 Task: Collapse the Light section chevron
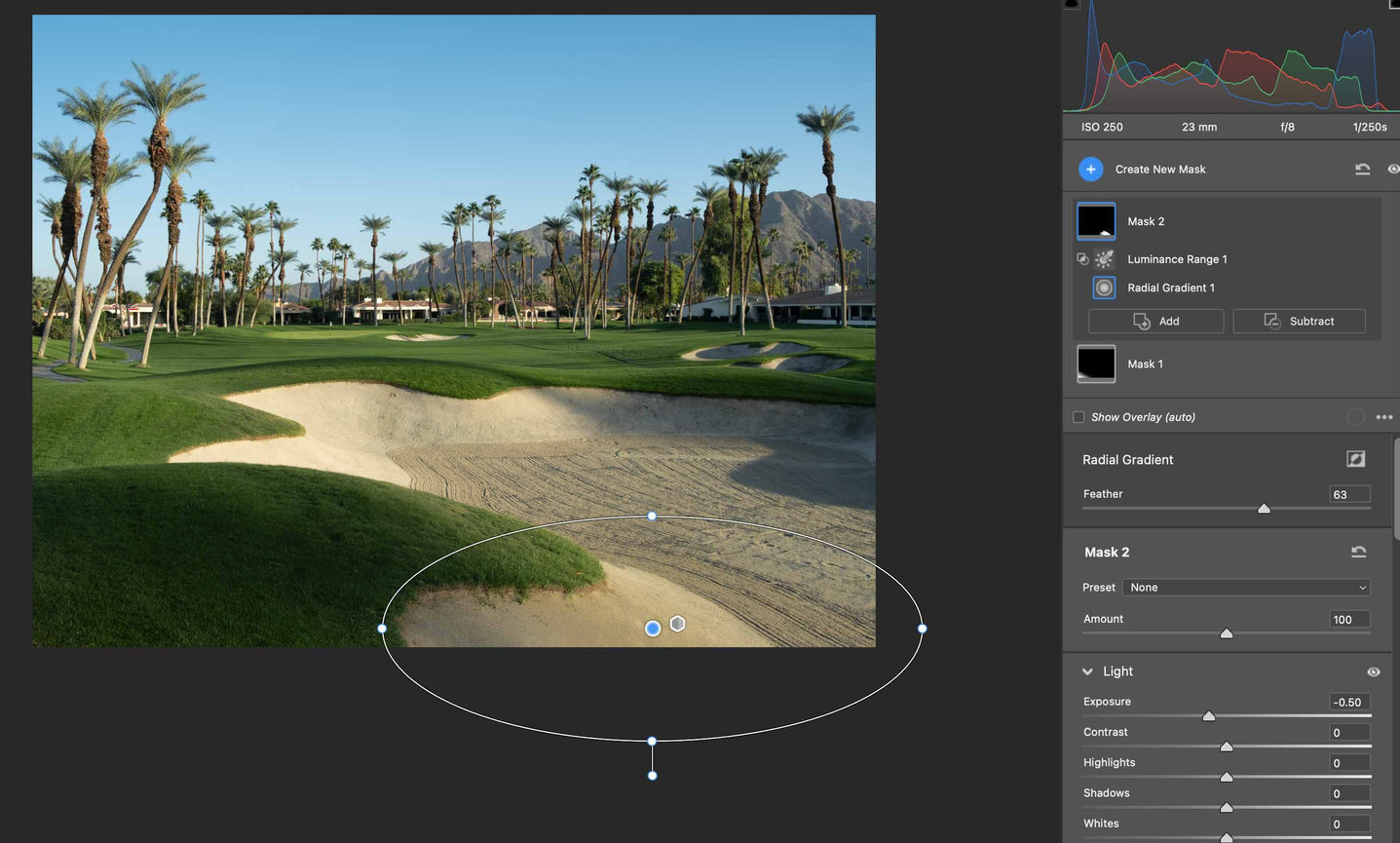click(1087, 671)
